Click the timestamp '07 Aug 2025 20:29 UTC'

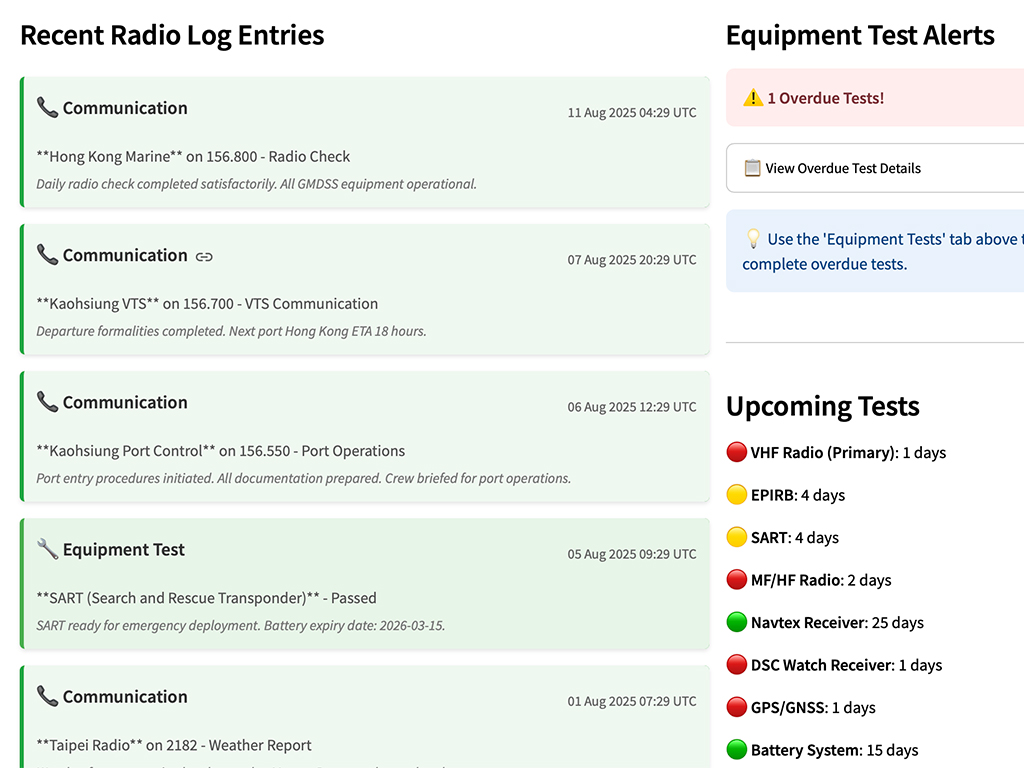click(x=632, y=259)
